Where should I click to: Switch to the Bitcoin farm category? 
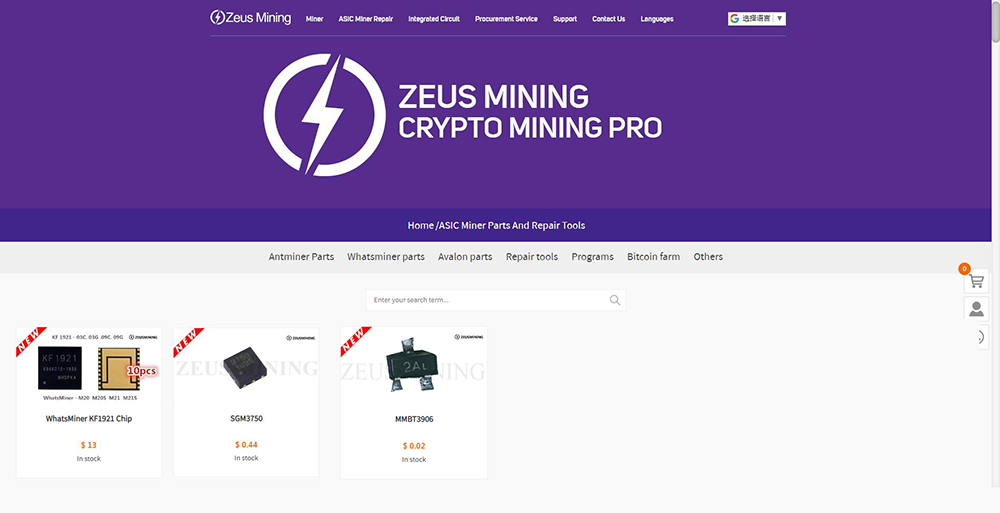pos(653,256)
